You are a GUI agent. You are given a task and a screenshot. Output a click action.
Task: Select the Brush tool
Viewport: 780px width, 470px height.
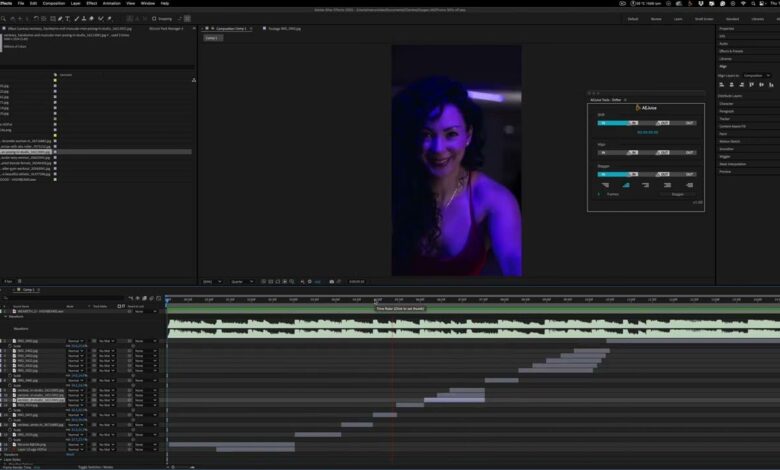76,19
